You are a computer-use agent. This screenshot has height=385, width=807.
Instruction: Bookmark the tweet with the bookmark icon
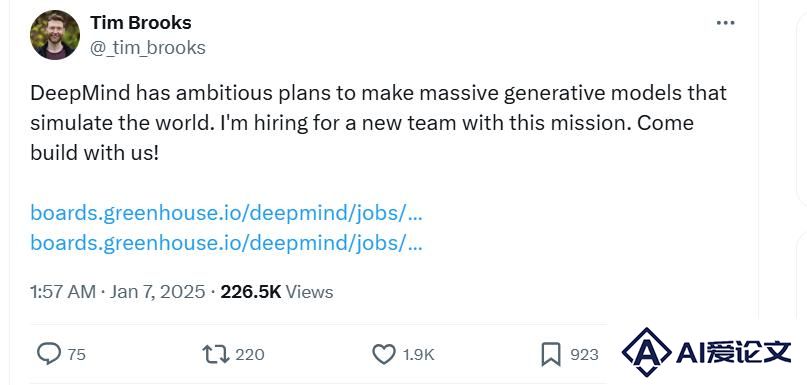[x=551, y=355]
